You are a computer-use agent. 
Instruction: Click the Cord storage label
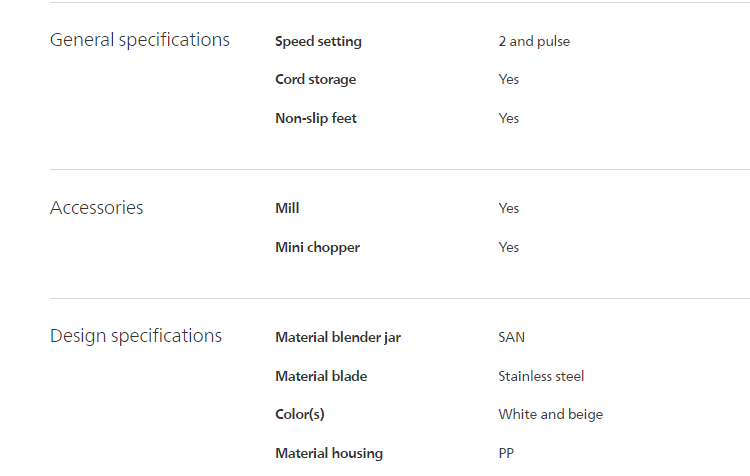point(315,79)
